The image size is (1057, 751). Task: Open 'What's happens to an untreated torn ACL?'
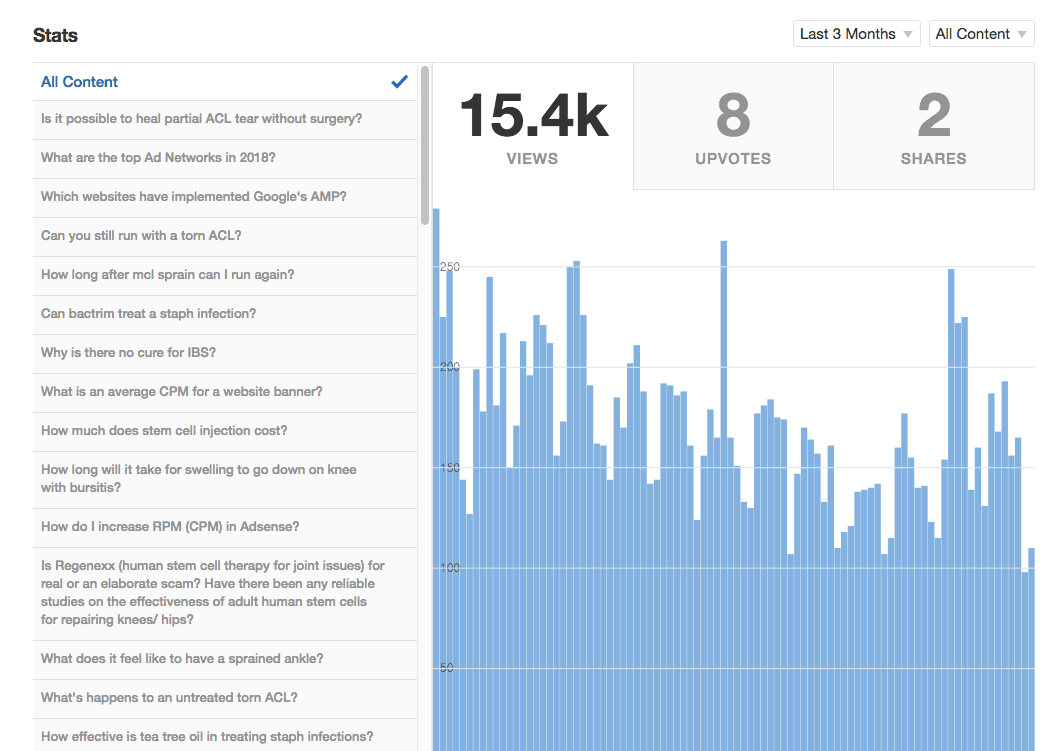tap(225, 699)
